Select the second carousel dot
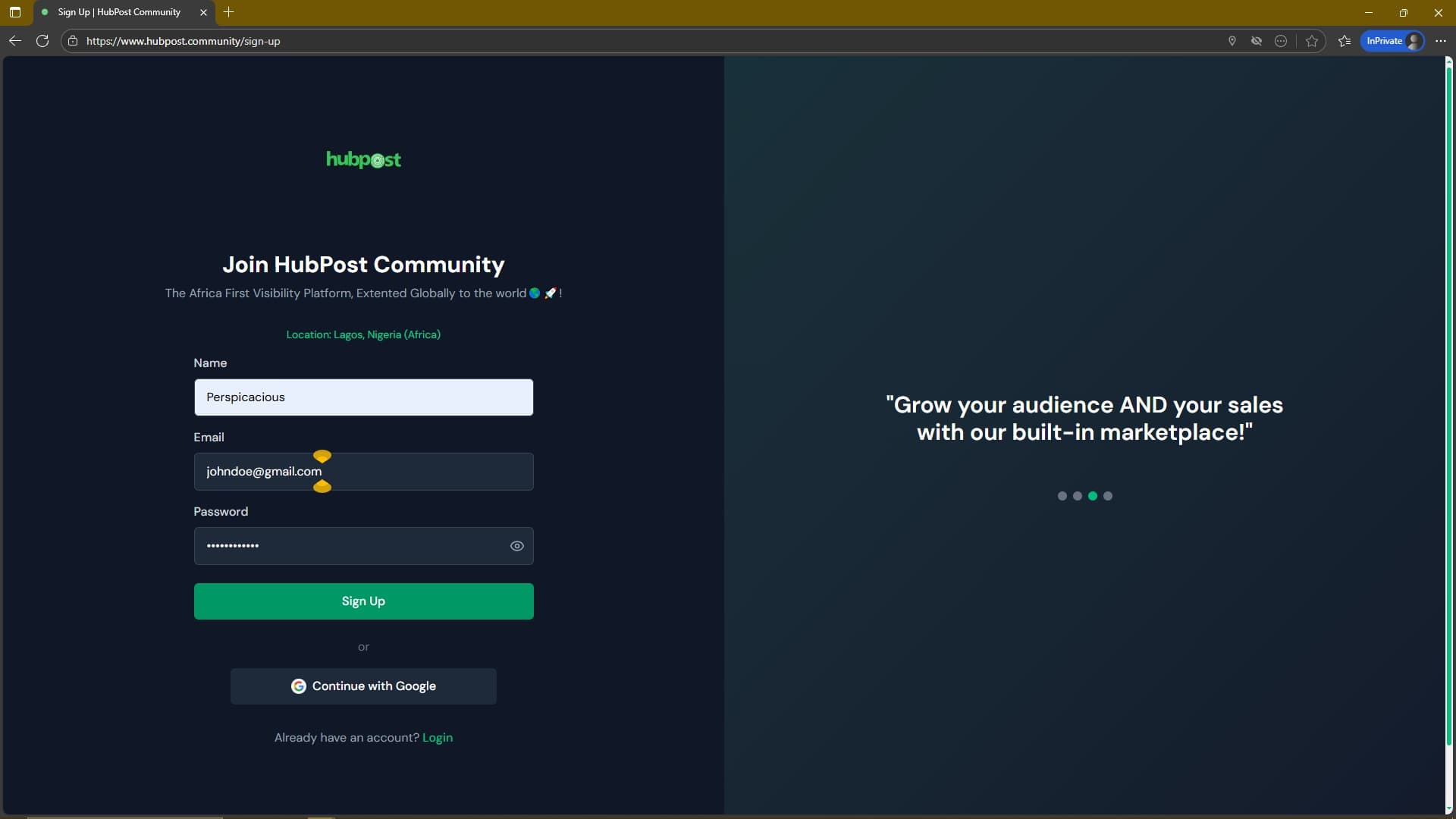 click(x=1077, y=496)
